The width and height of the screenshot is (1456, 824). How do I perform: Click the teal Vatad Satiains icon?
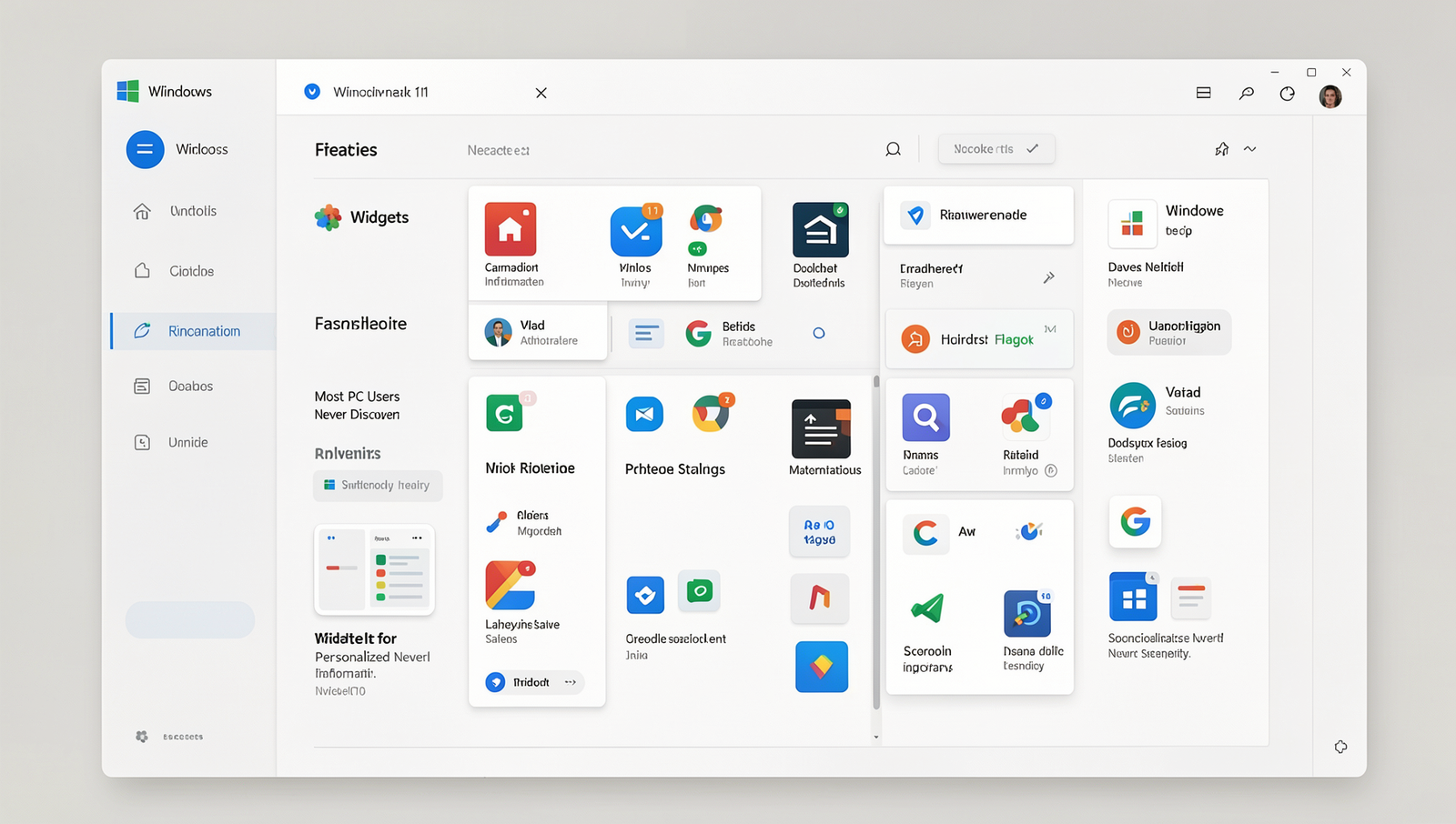pyautogui.click(x=1133, y=406)
